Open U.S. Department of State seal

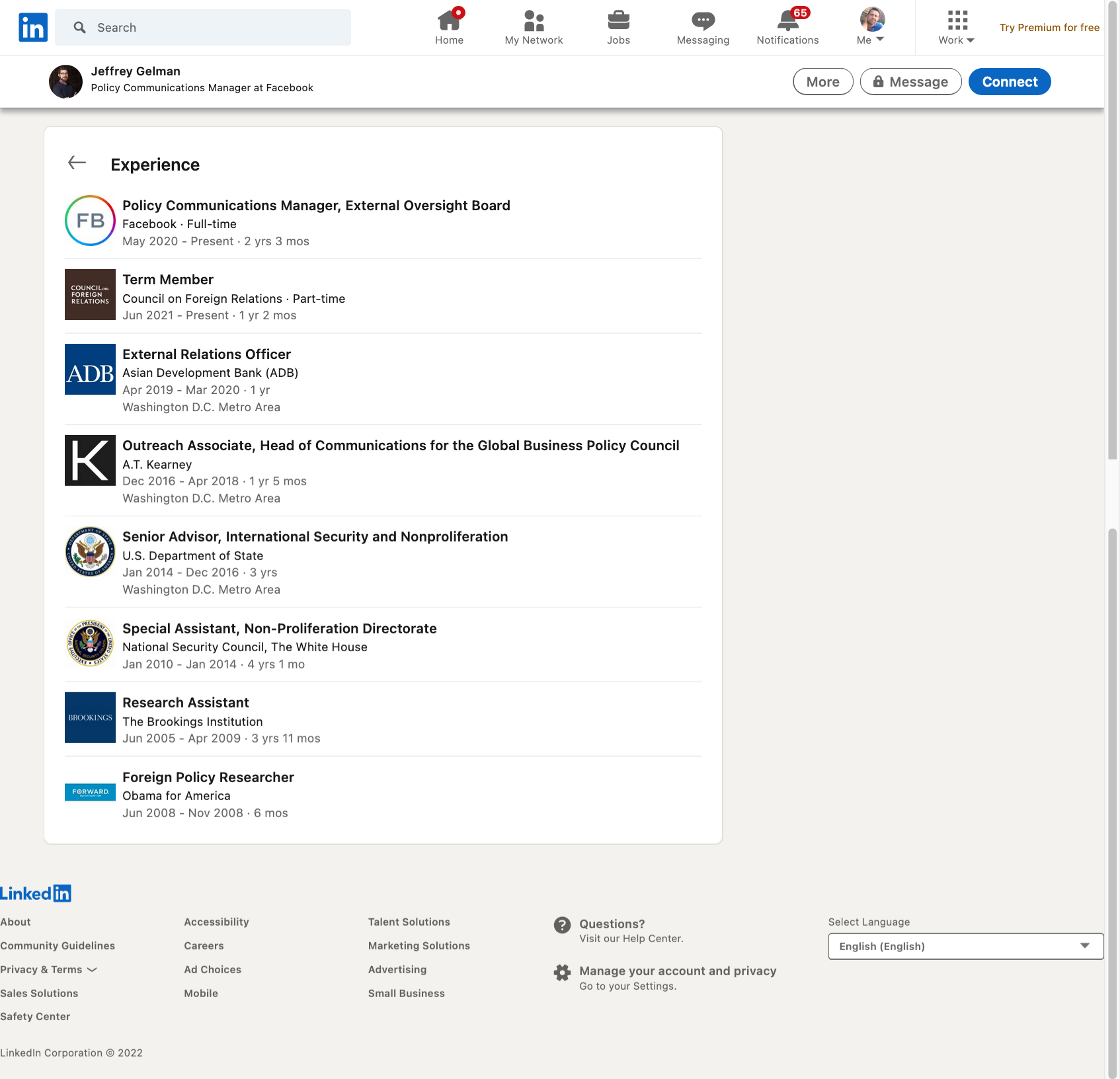coord(91,551)
